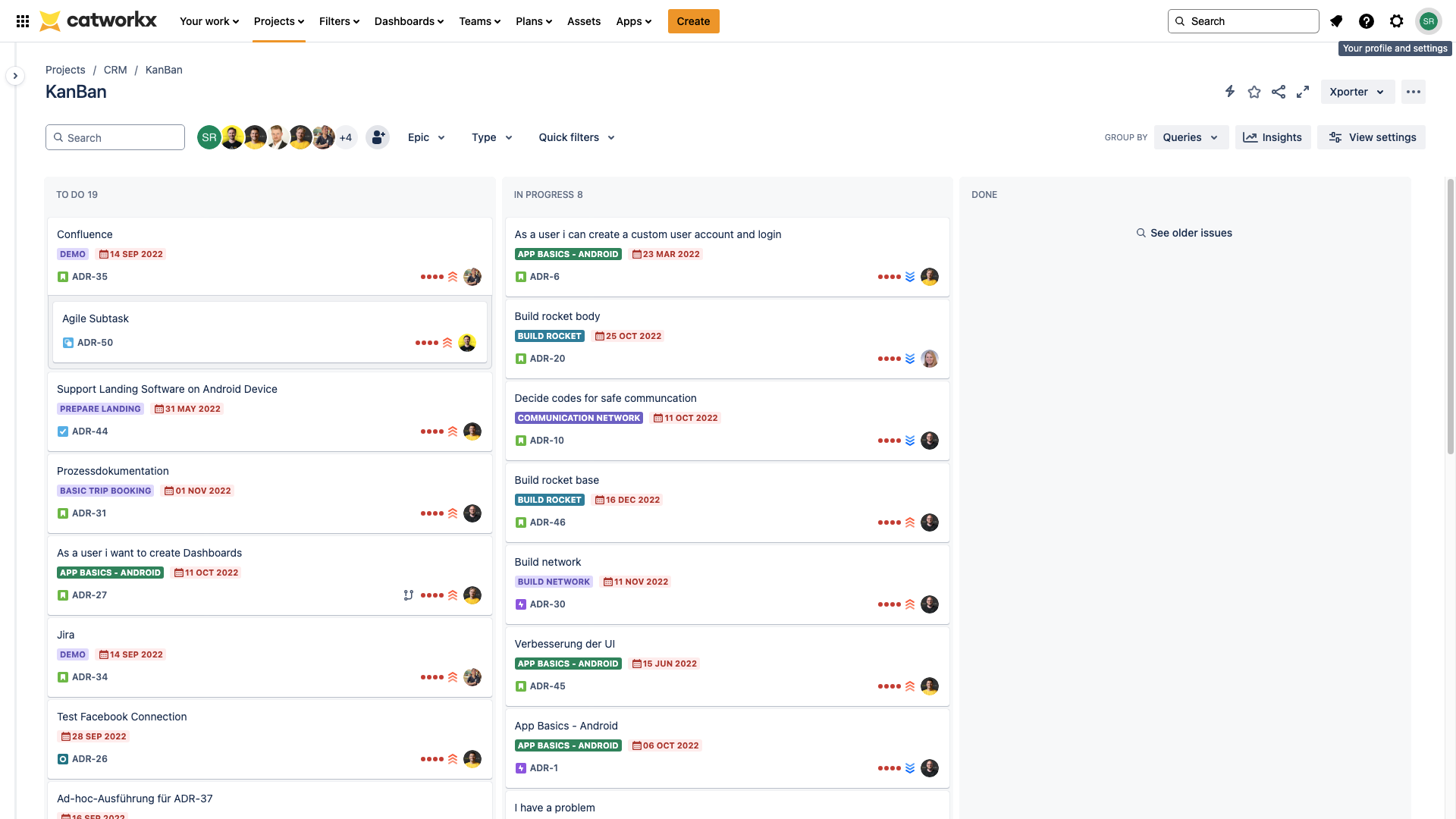Open the Build rocket body card

pyautogui.click(x=557, y=316)
